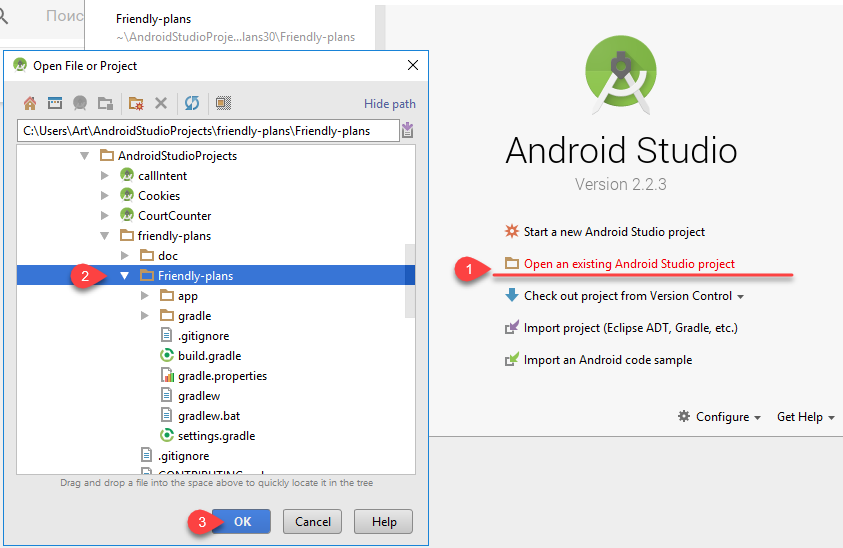Select the gradle.properties file name
This screenshot has width=843, height=548.
pos(223,376)
